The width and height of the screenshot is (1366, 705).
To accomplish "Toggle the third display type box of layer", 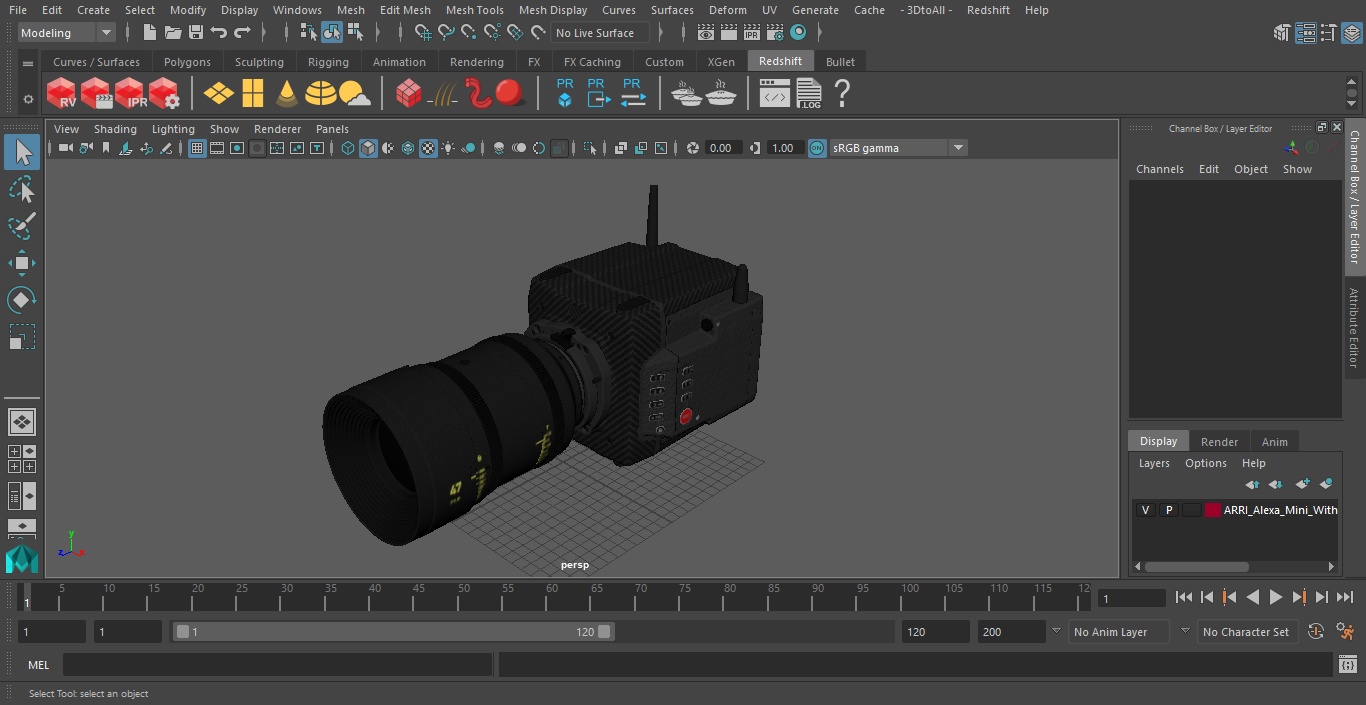I will point(1191,510).
